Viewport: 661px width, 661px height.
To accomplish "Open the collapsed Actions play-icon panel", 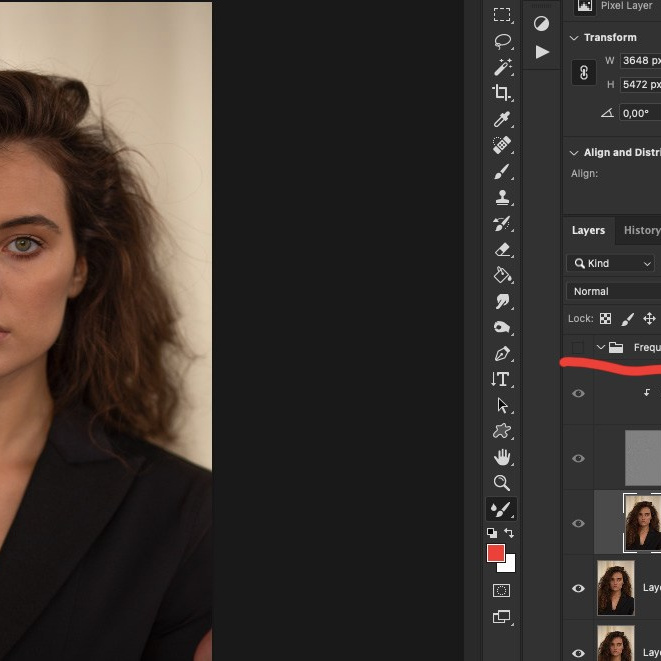I will [542, 52].
